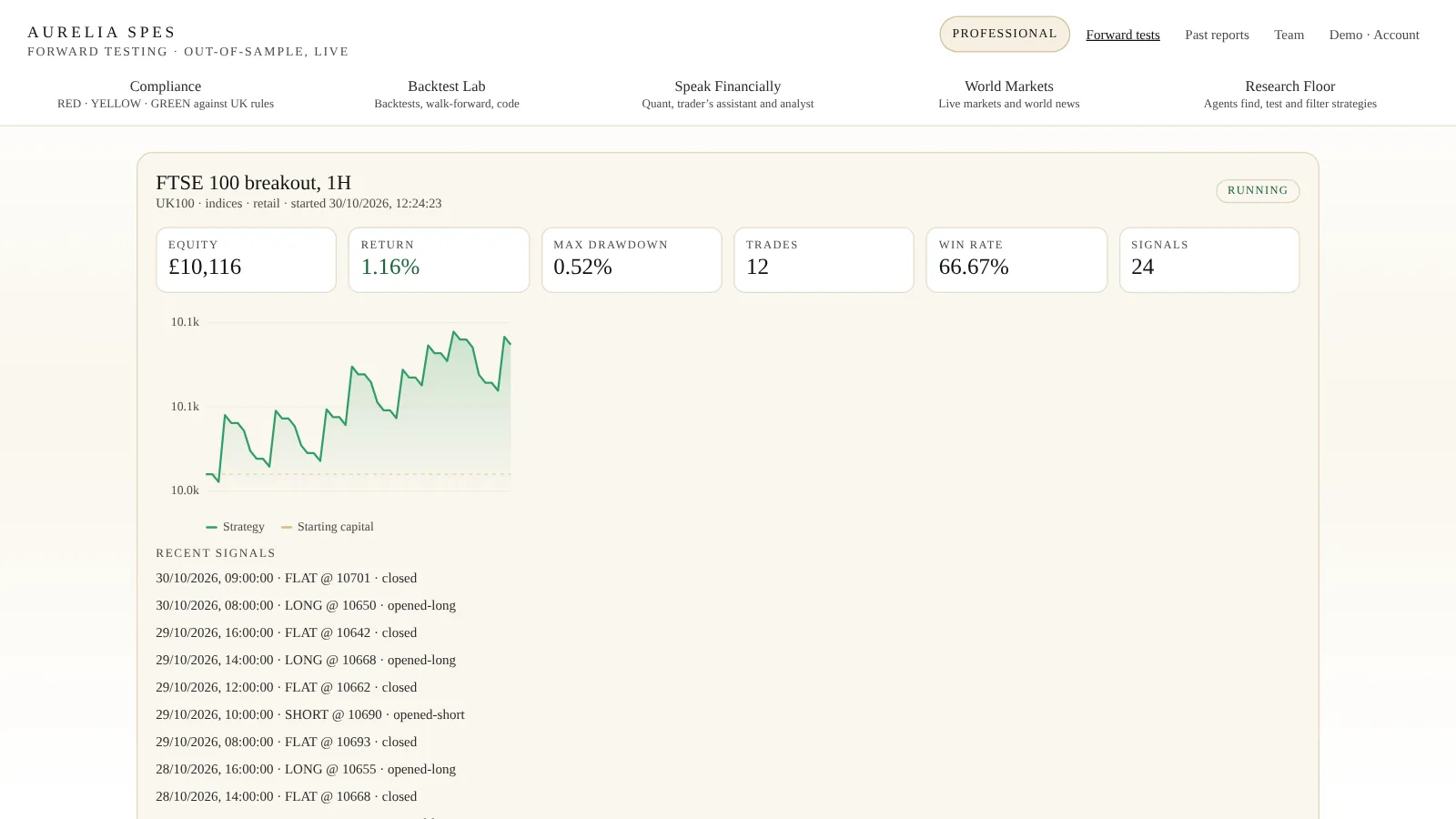Viewport: 1456px width, 819px height.
Task: Toggle the Starting capital legend entry
Action: pyautogui.click(x=328, y=526)
